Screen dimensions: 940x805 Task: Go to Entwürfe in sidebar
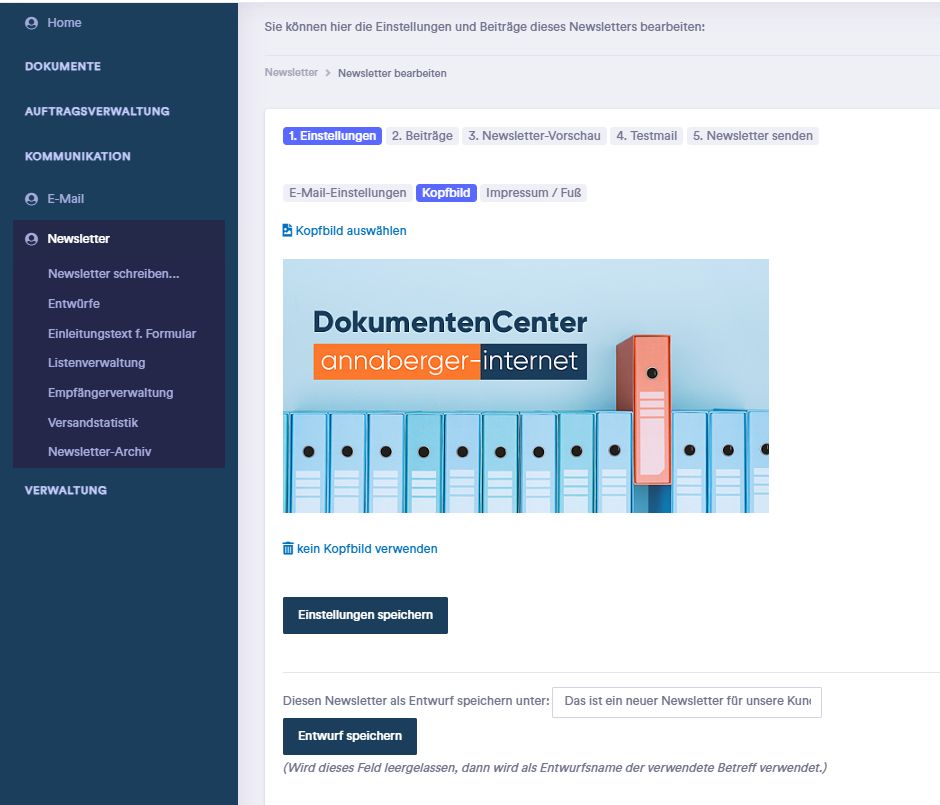tap(74, 304)
